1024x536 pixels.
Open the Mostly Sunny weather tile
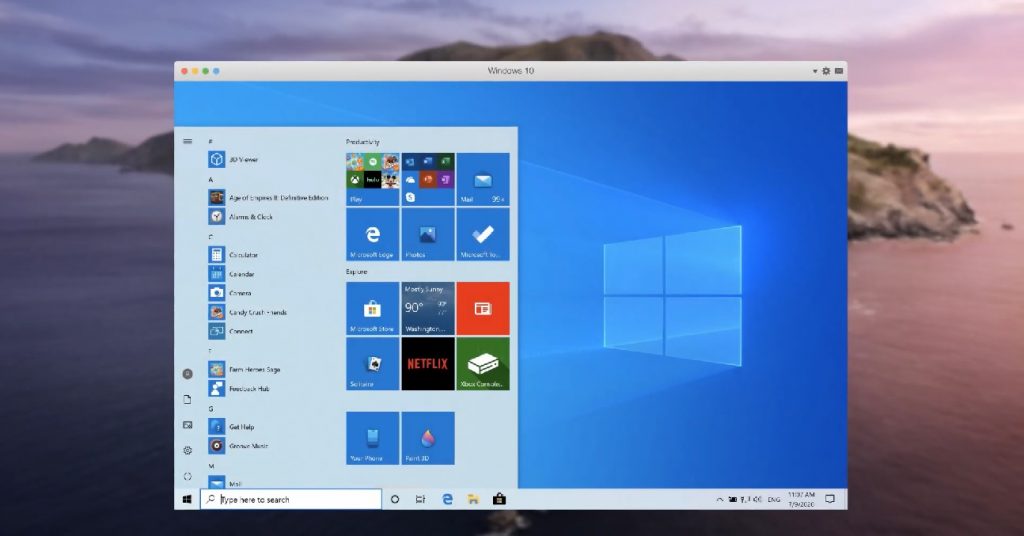(x=428, y=309)
